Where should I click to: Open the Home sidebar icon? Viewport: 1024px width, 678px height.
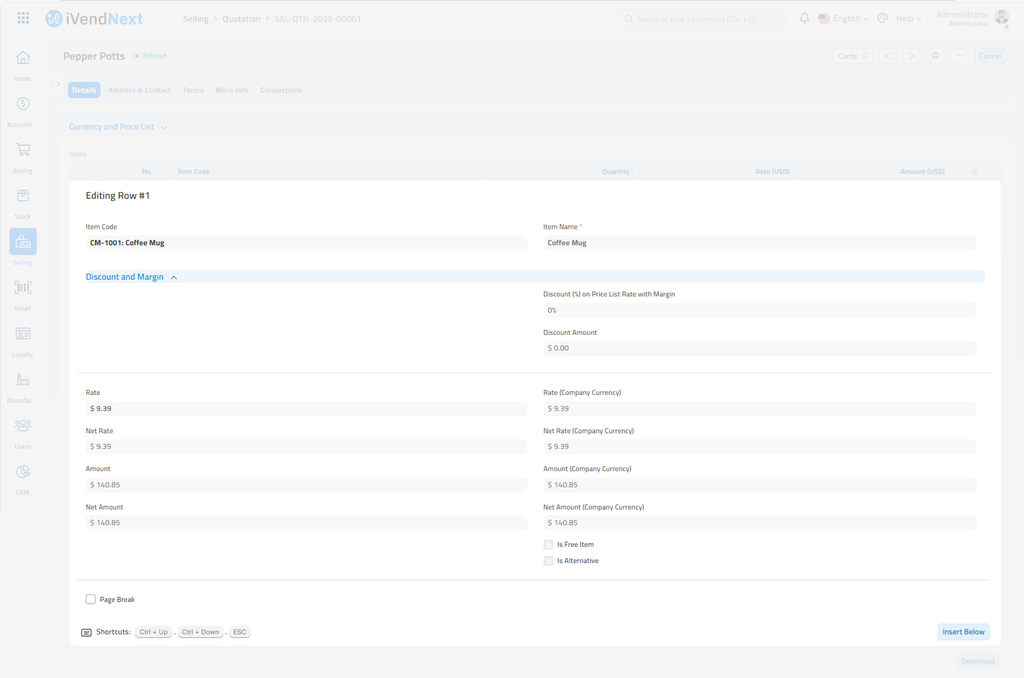[22, 59]
